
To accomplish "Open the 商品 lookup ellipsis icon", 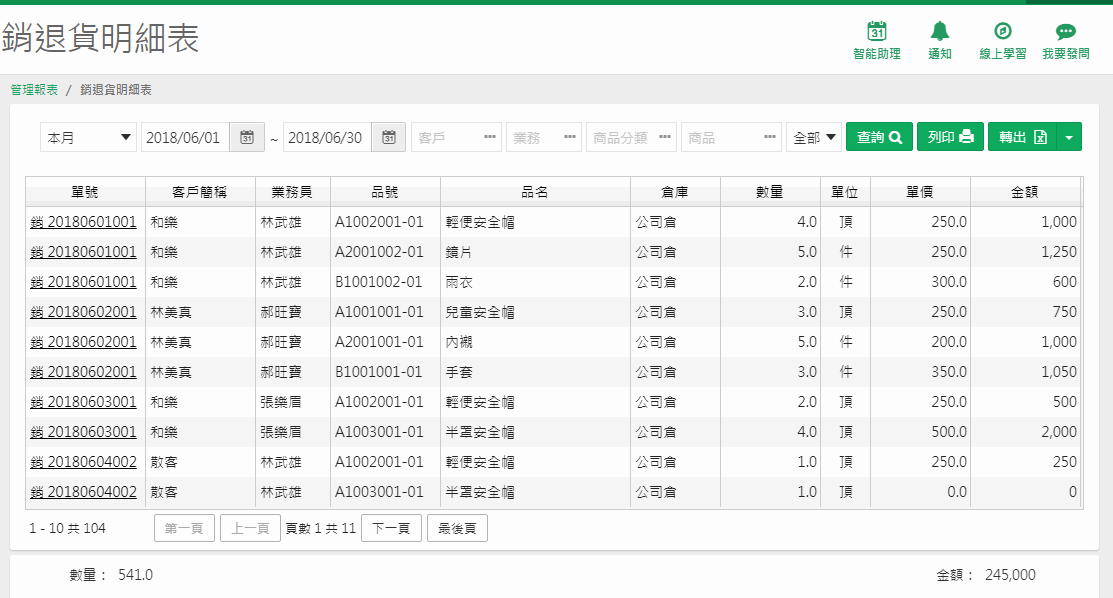I will (769, 137).
